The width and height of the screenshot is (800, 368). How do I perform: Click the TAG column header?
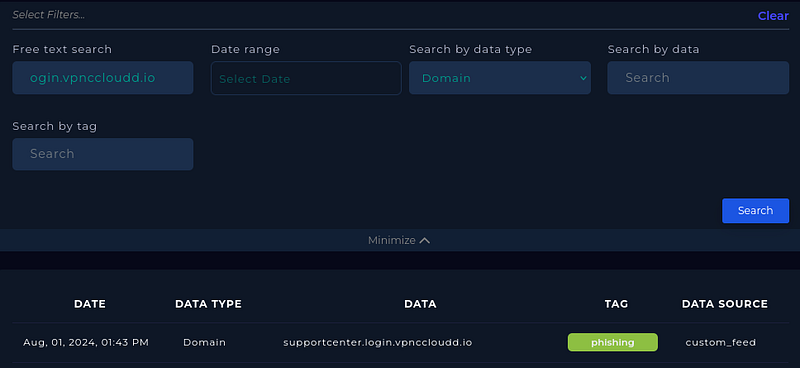coord(616,304)
